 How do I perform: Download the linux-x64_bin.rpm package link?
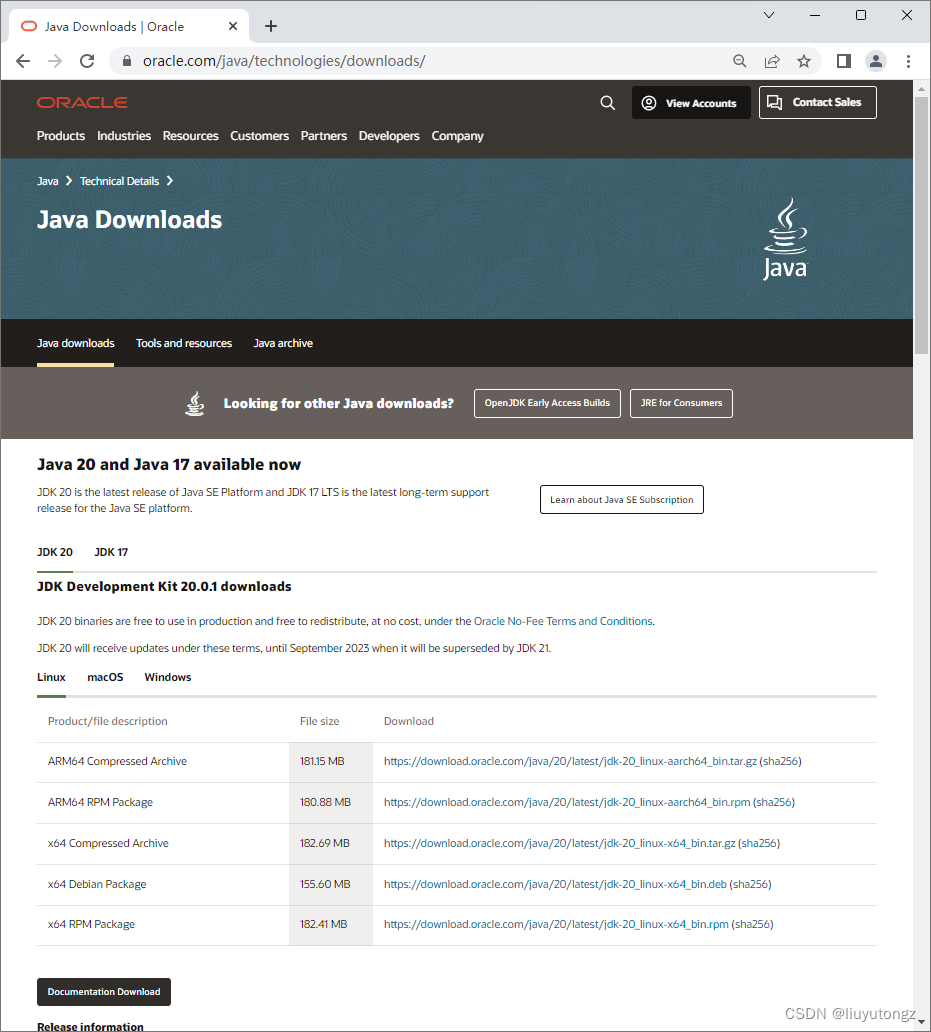click(x=556, y=924)
